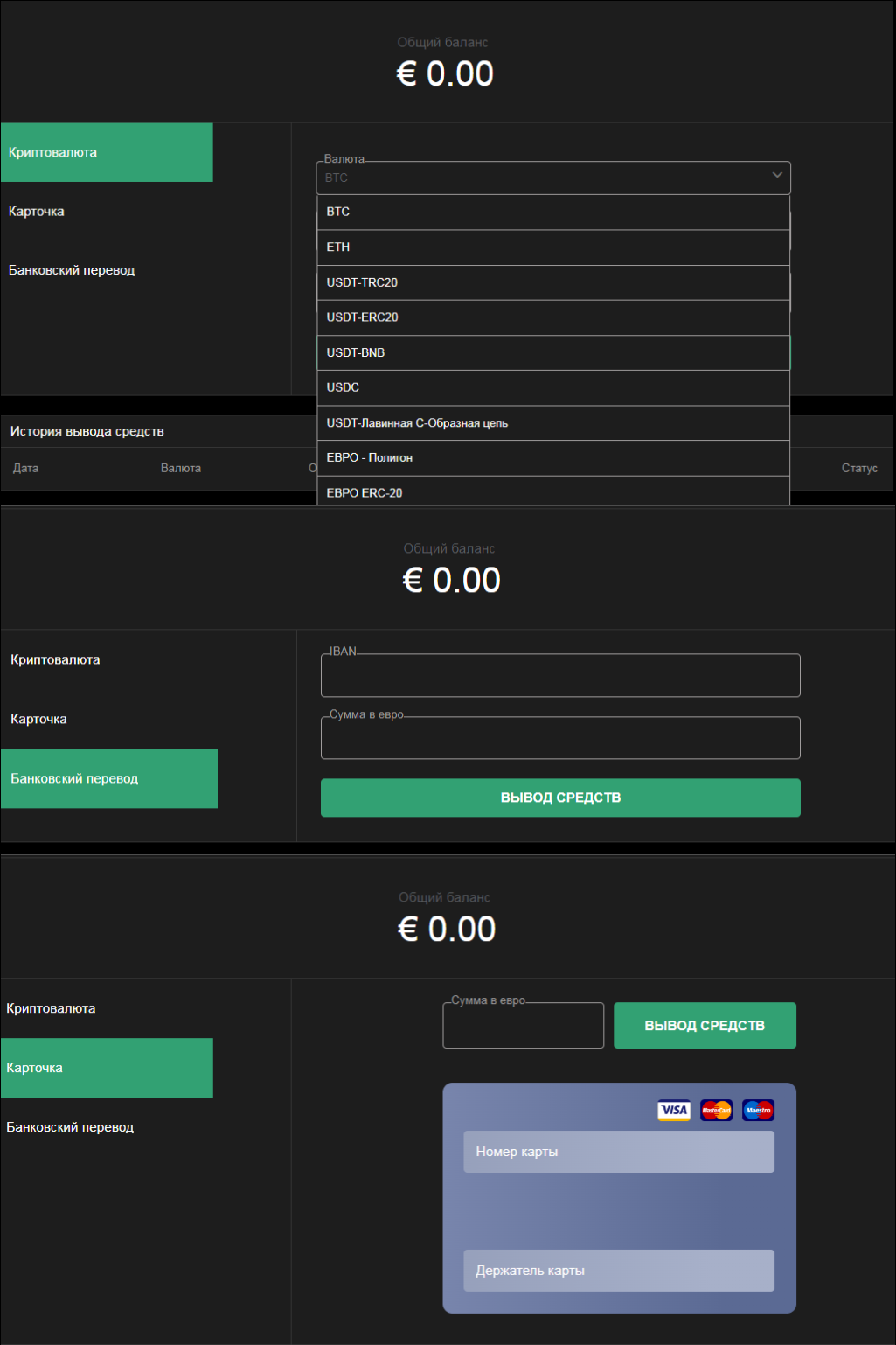896x1345 pixels.
Task: Select ЕВРО ERC-20 option
Action: [x=553, y=491]
